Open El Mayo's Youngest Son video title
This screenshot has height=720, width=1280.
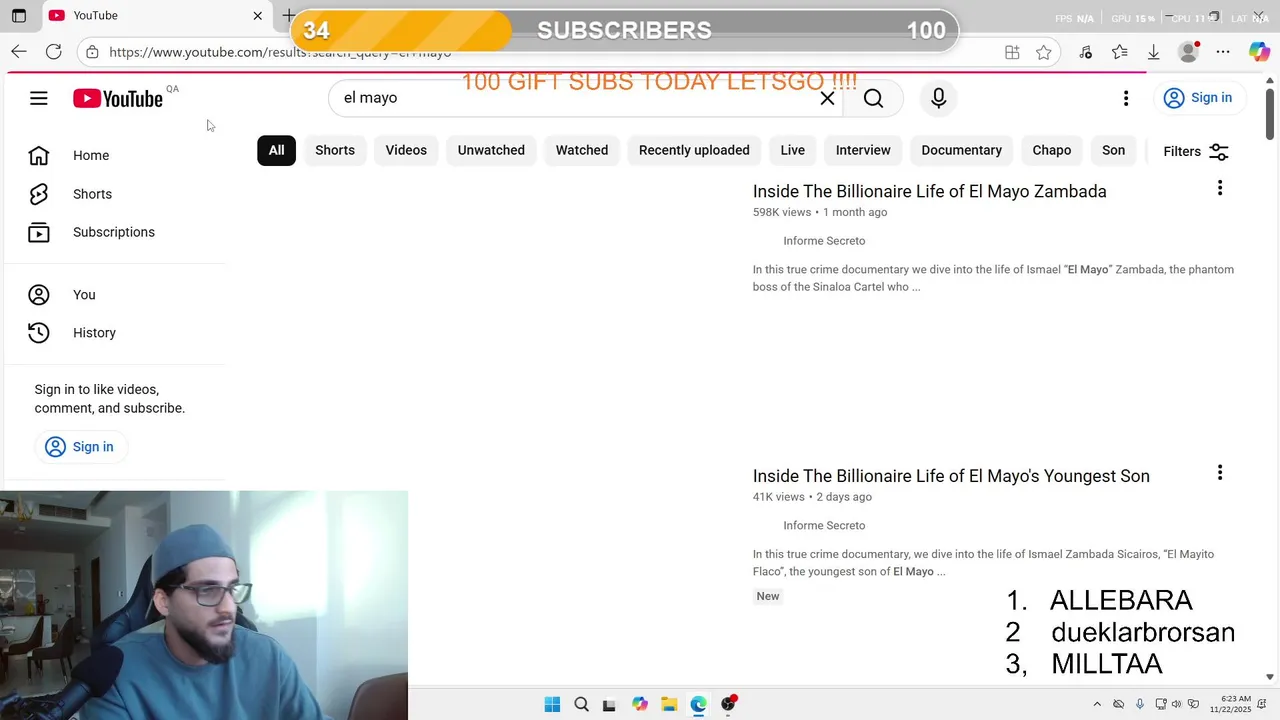point(951,476)
